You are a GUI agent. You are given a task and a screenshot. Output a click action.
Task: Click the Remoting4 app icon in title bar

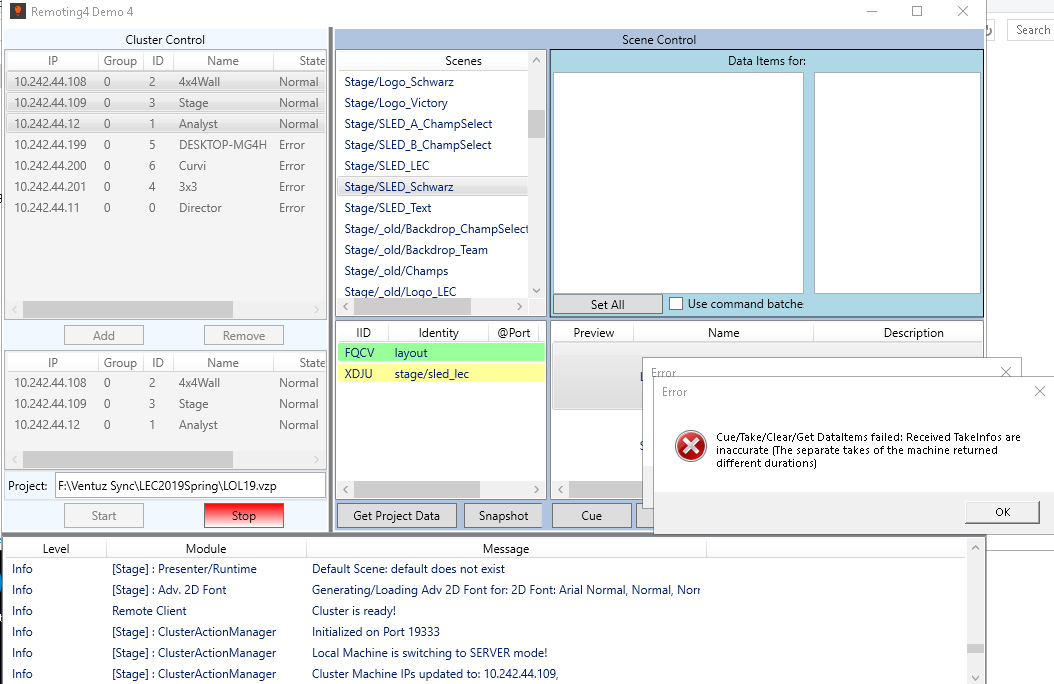tap(17, 11)
